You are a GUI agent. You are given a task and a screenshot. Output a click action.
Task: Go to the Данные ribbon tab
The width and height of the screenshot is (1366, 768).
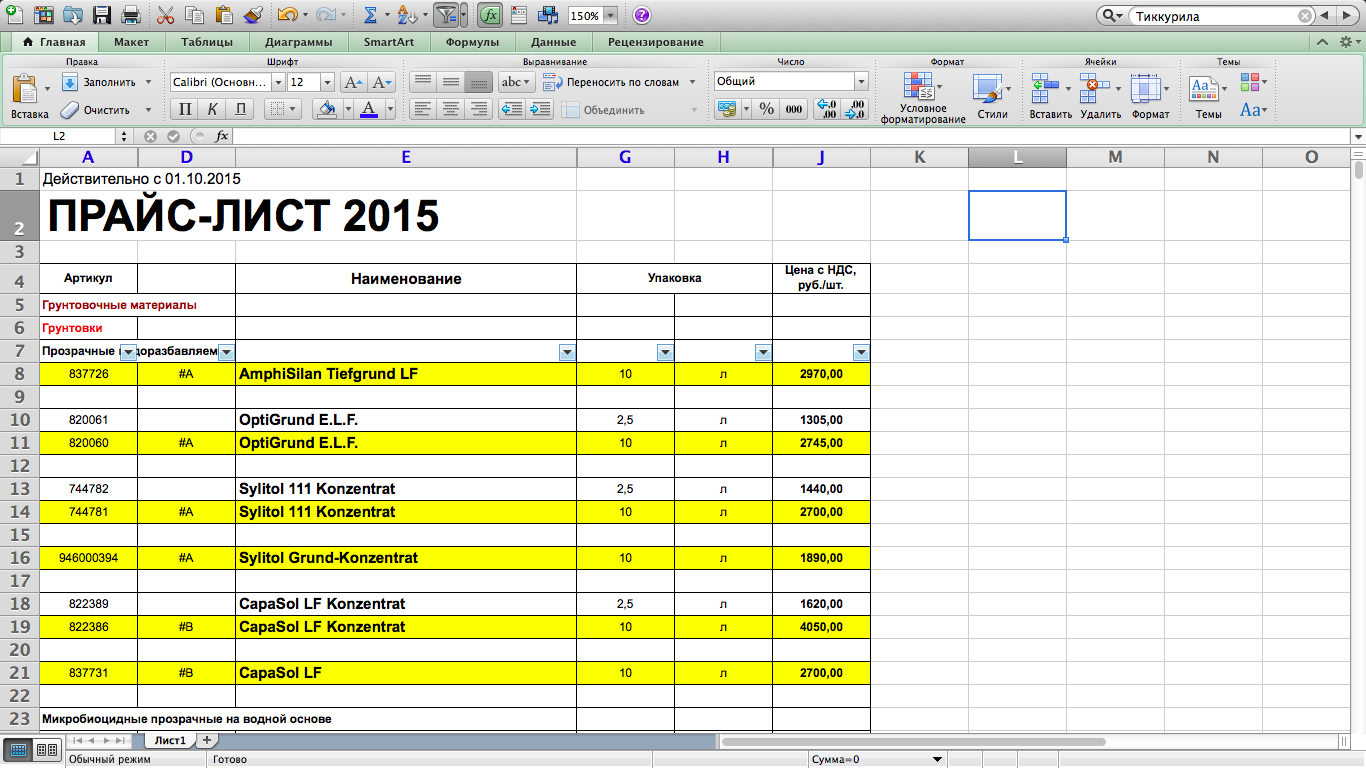tap(553, 42)
